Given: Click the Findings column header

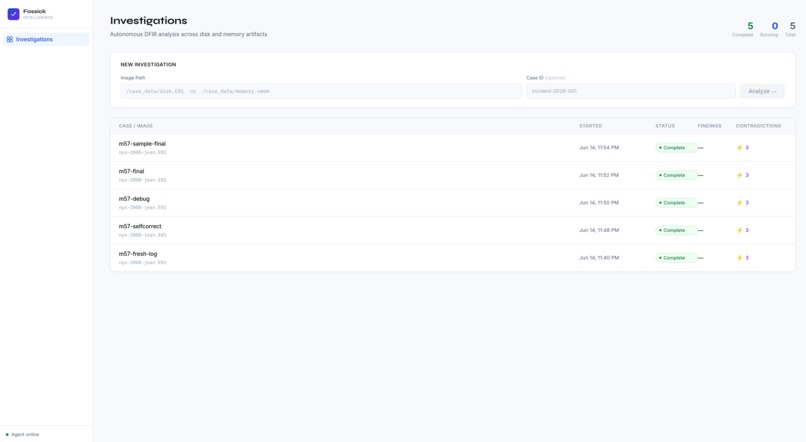Looking at the screenshot, I should point(709,126).
